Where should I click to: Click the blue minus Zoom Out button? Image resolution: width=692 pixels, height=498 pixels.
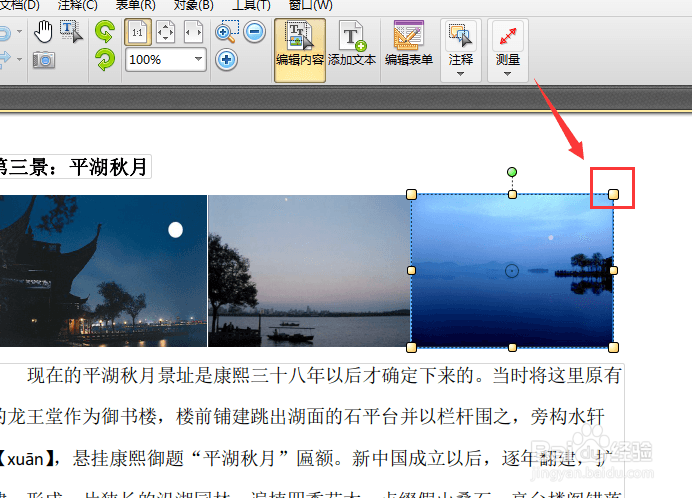click(x=255, y=32)
